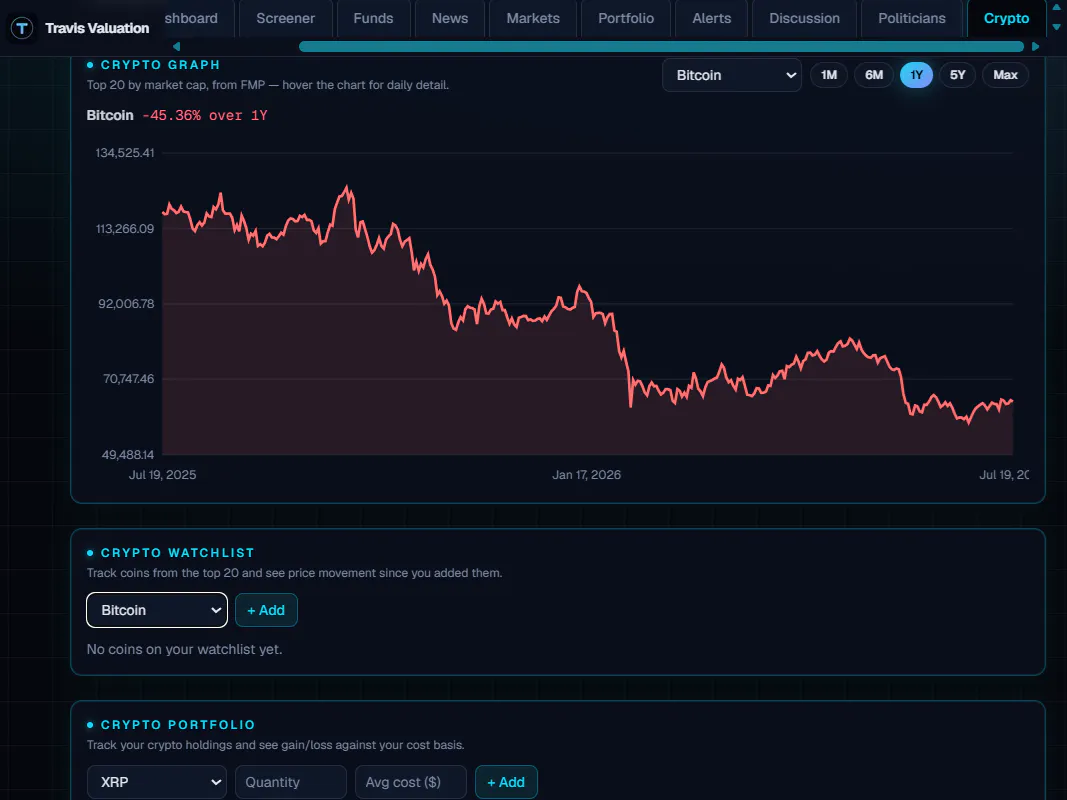Click + Add in Crypto Watchlist
This screenshot has width=1067, height=800.
click(x=266, y=610)
